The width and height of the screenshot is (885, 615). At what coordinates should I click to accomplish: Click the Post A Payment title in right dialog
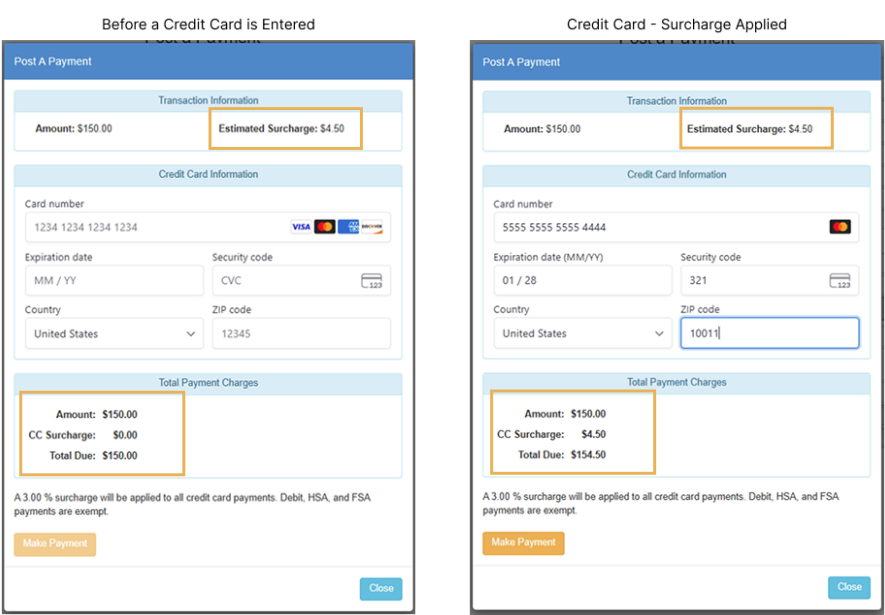point(521,62)
